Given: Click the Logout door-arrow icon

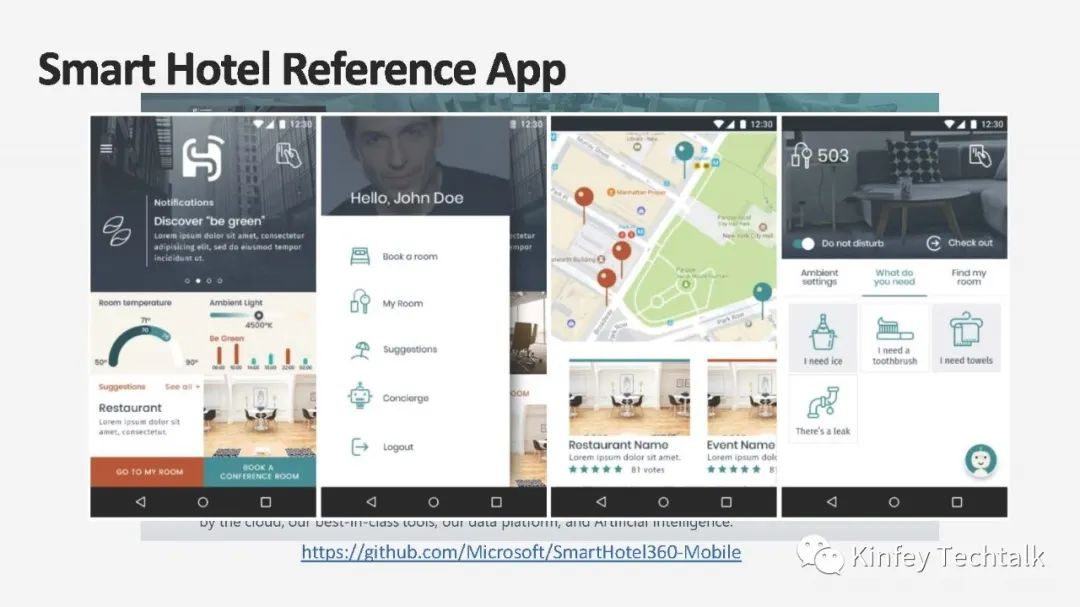Looking at the screenshot, I should [360, 447].
